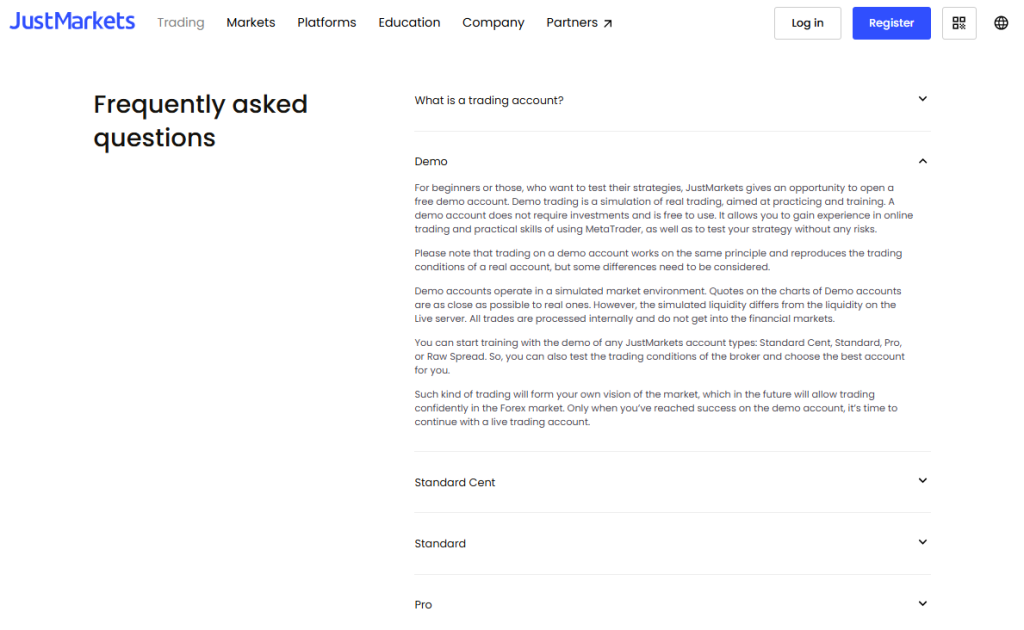The width and height of the screenshot is (1024, 630).
Task: Collapse the Demo section chevron
Action: pyautogui.click(x=922, y=161)
